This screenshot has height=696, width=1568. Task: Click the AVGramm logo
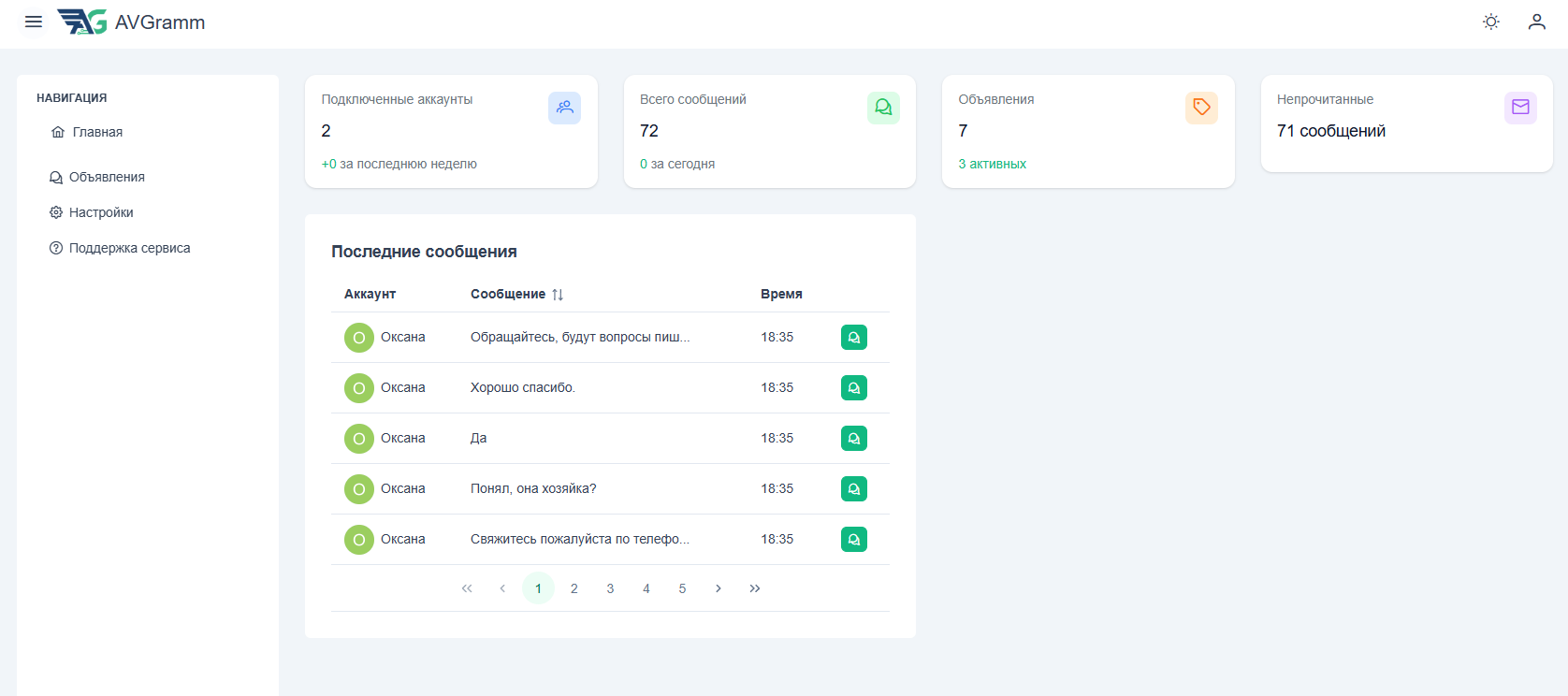pos(131,22)
